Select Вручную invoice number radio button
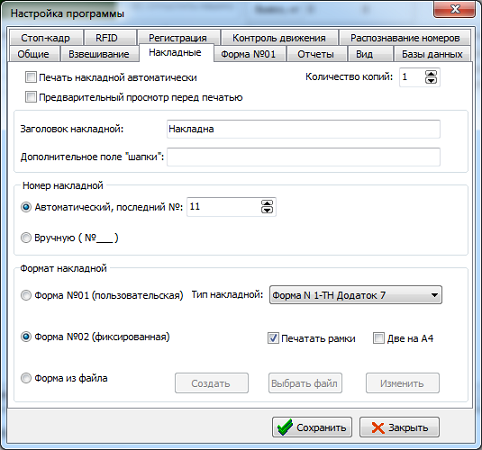 click(x=26, y=238)
